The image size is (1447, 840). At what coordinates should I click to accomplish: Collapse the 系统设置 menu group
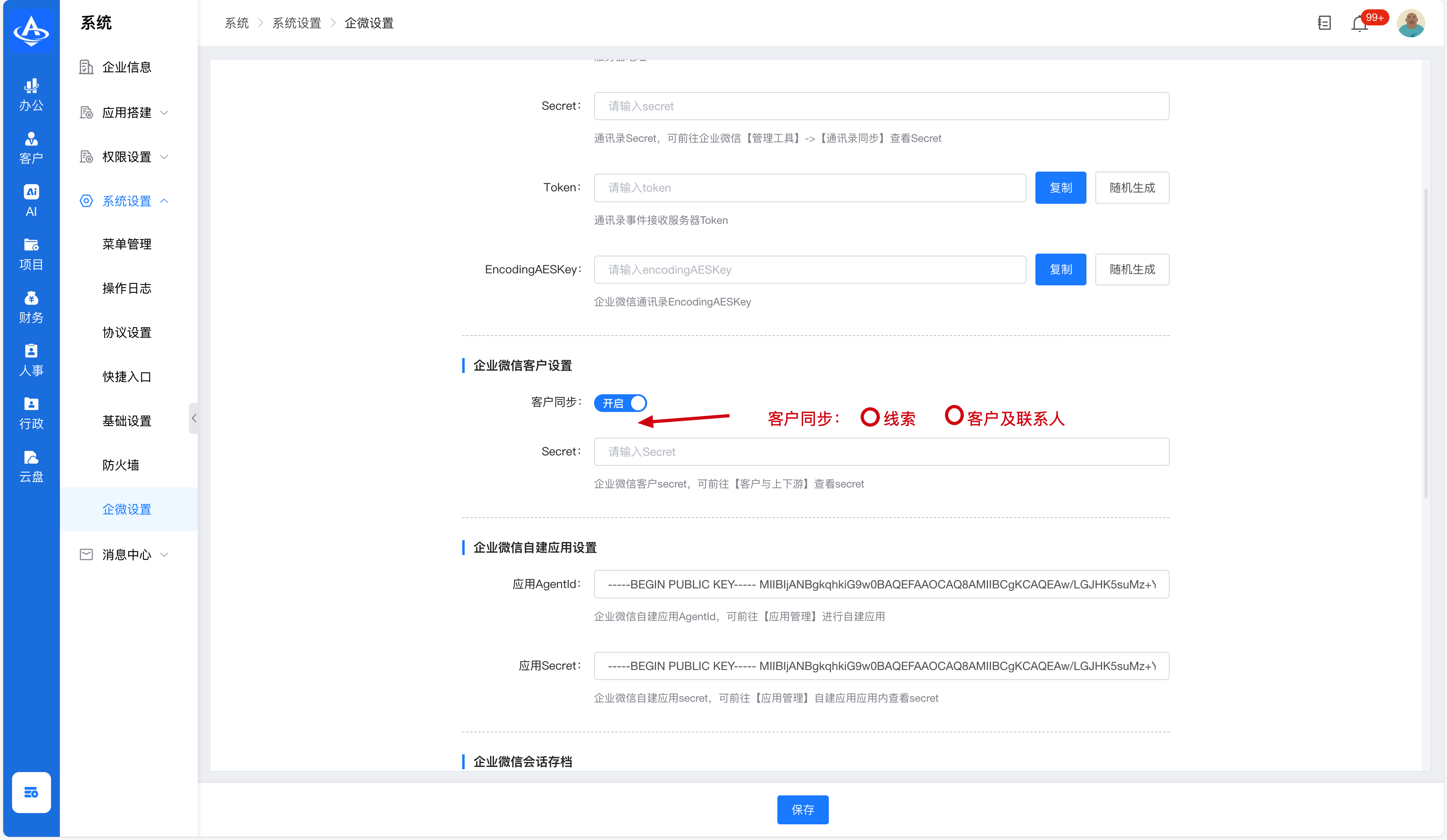tap(126, 201)
